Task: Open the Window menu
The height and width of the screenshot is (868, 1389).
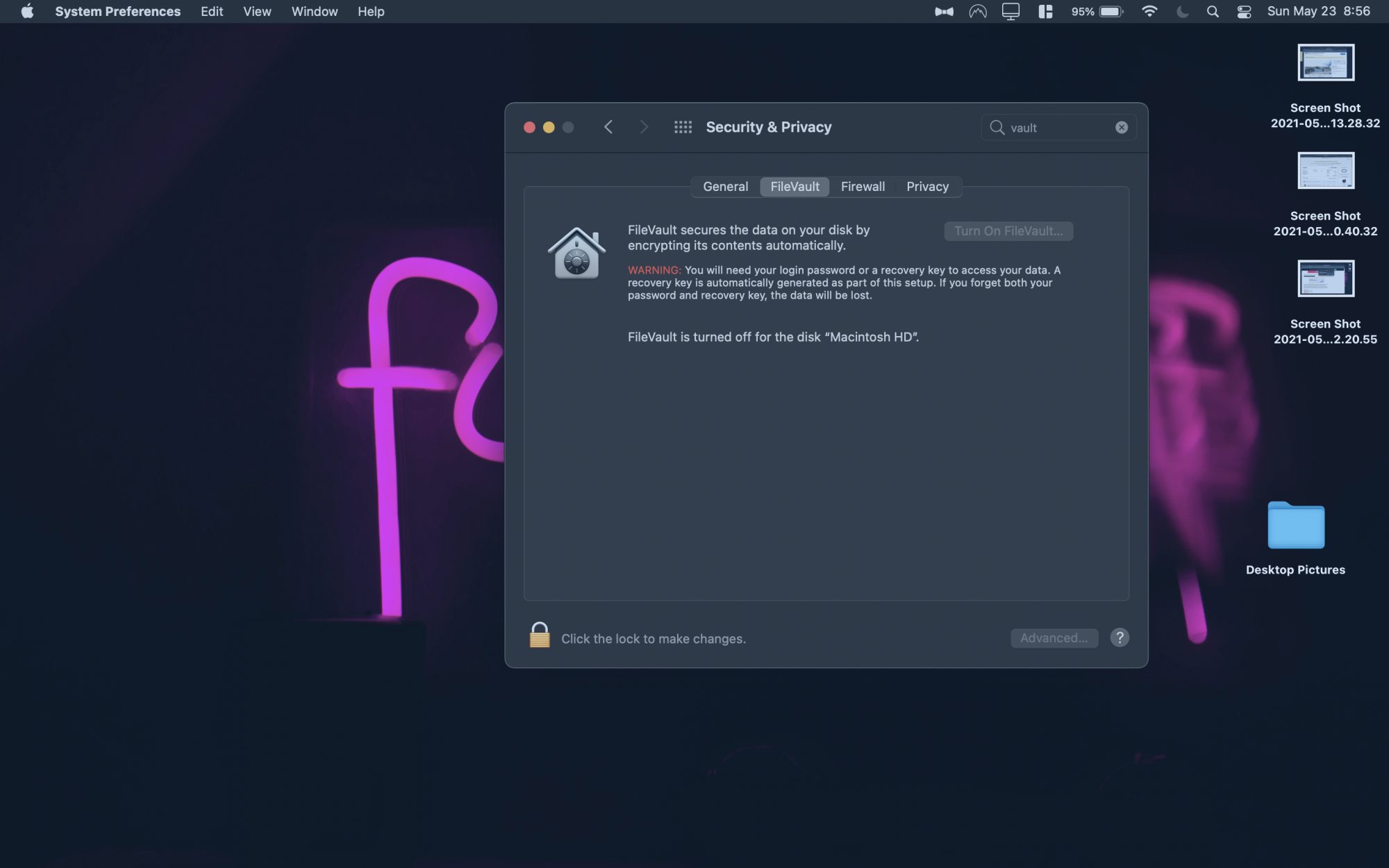Action: (x=314, y=12)
